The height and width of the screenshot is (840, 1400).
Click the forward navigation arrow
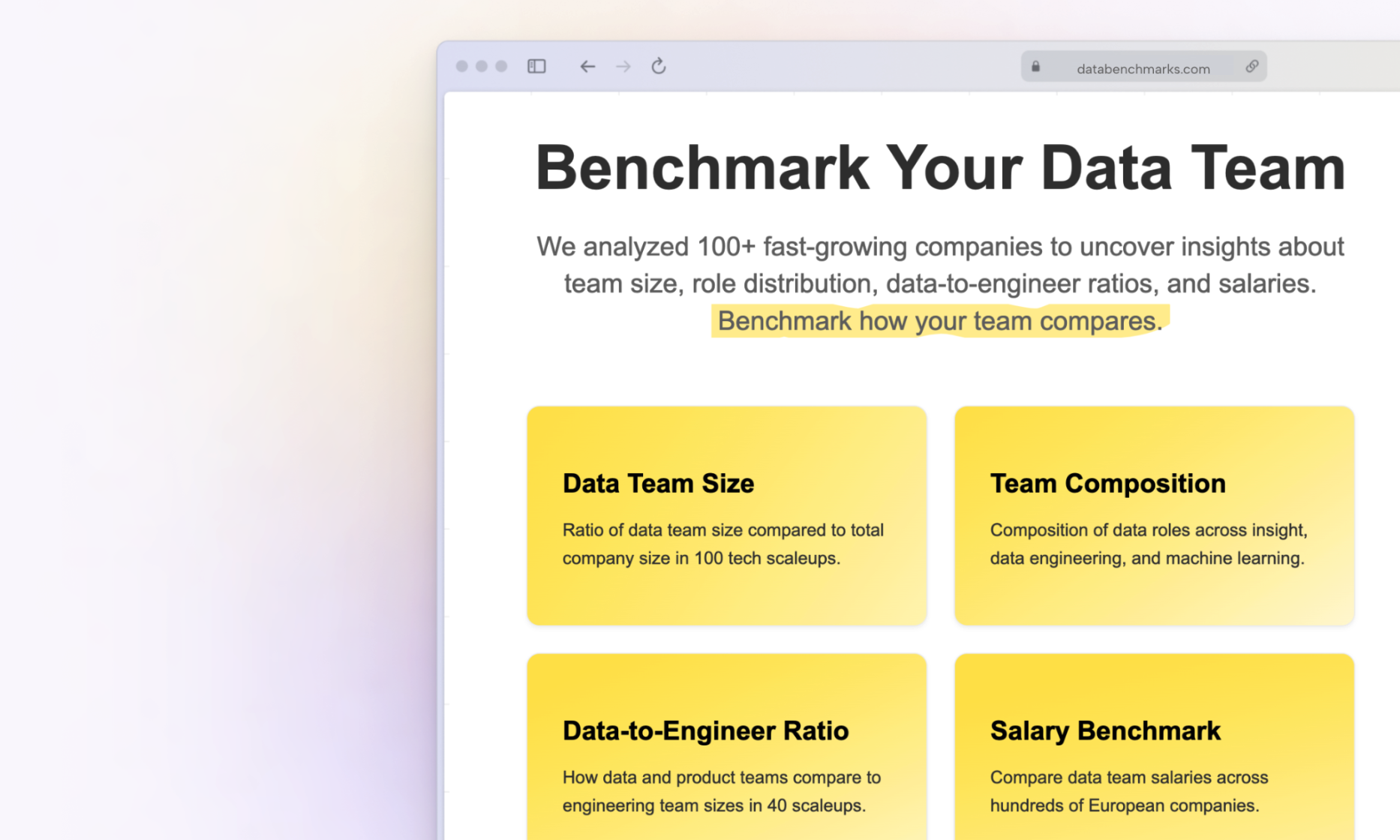pyautogui.click(x=623, y=66)
